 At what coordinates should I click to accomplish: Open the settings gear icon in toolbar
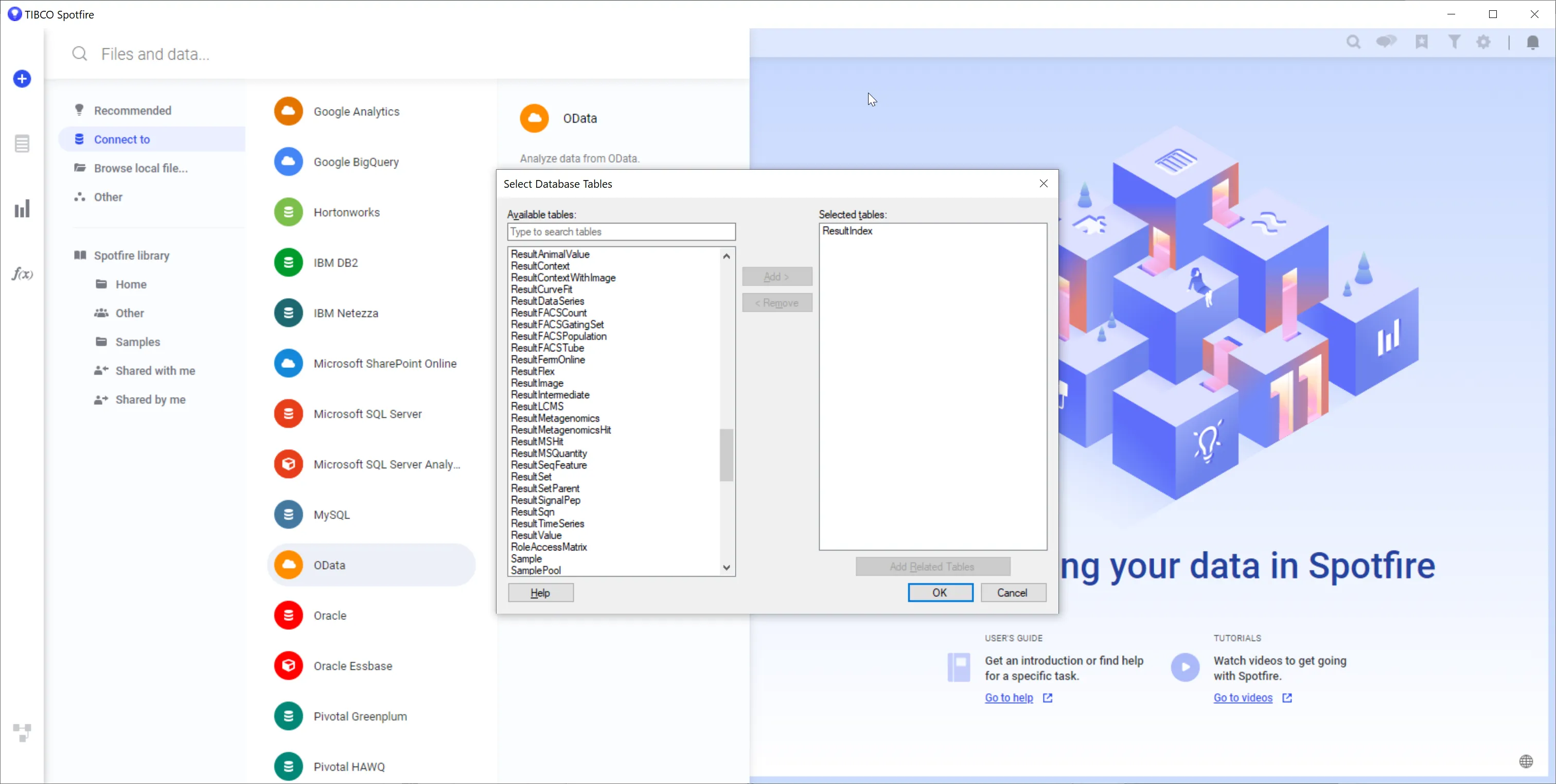[x=1483, y=42]
